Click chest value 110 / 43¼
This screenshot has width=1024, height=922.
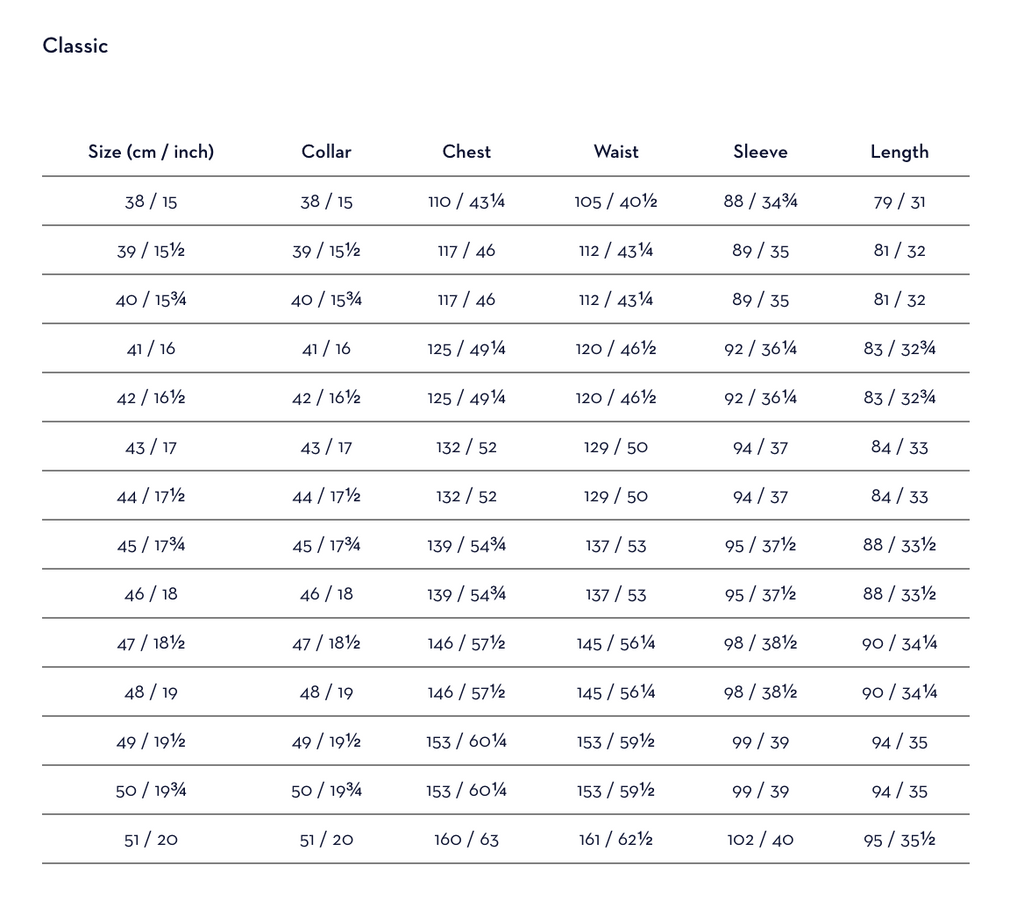click(x=466, y=202)
